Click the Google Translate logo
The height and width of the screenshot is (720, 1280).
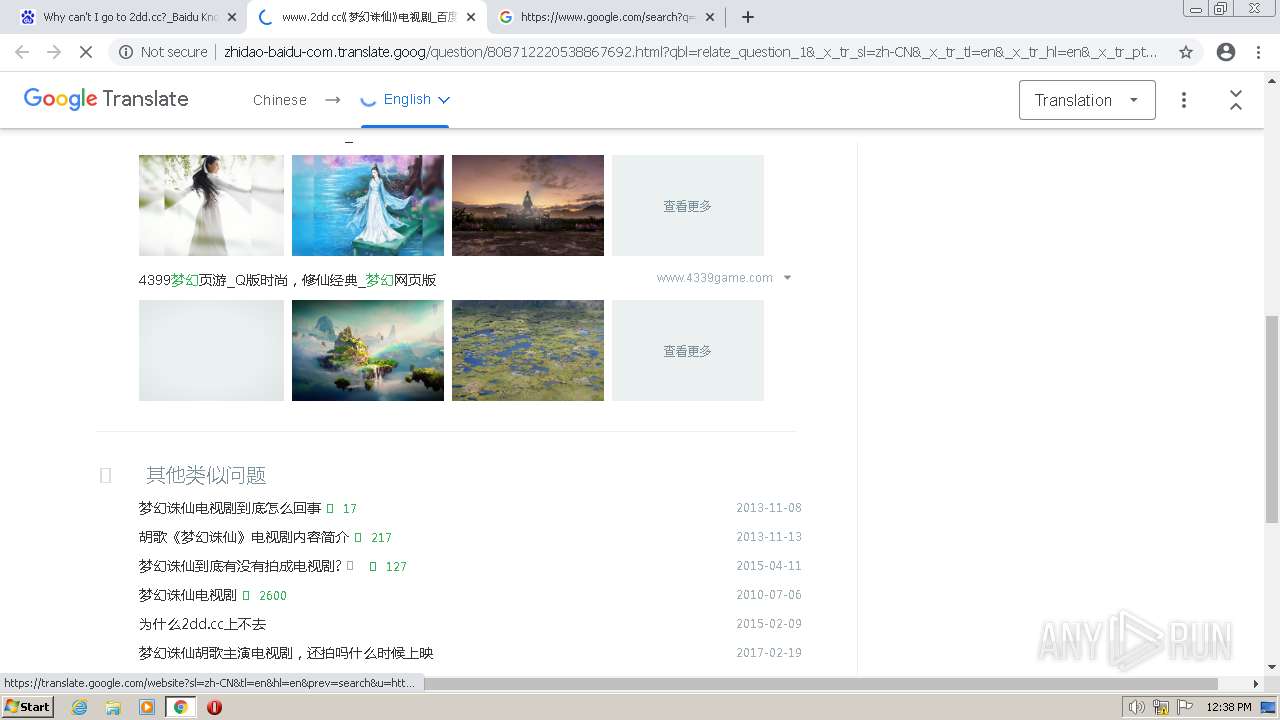(106, 99)
